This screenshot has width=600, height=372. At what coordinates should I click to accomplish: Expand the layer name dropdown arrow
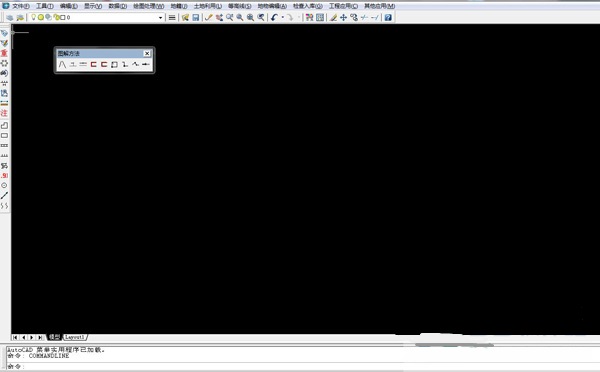(x=160, y=18)
